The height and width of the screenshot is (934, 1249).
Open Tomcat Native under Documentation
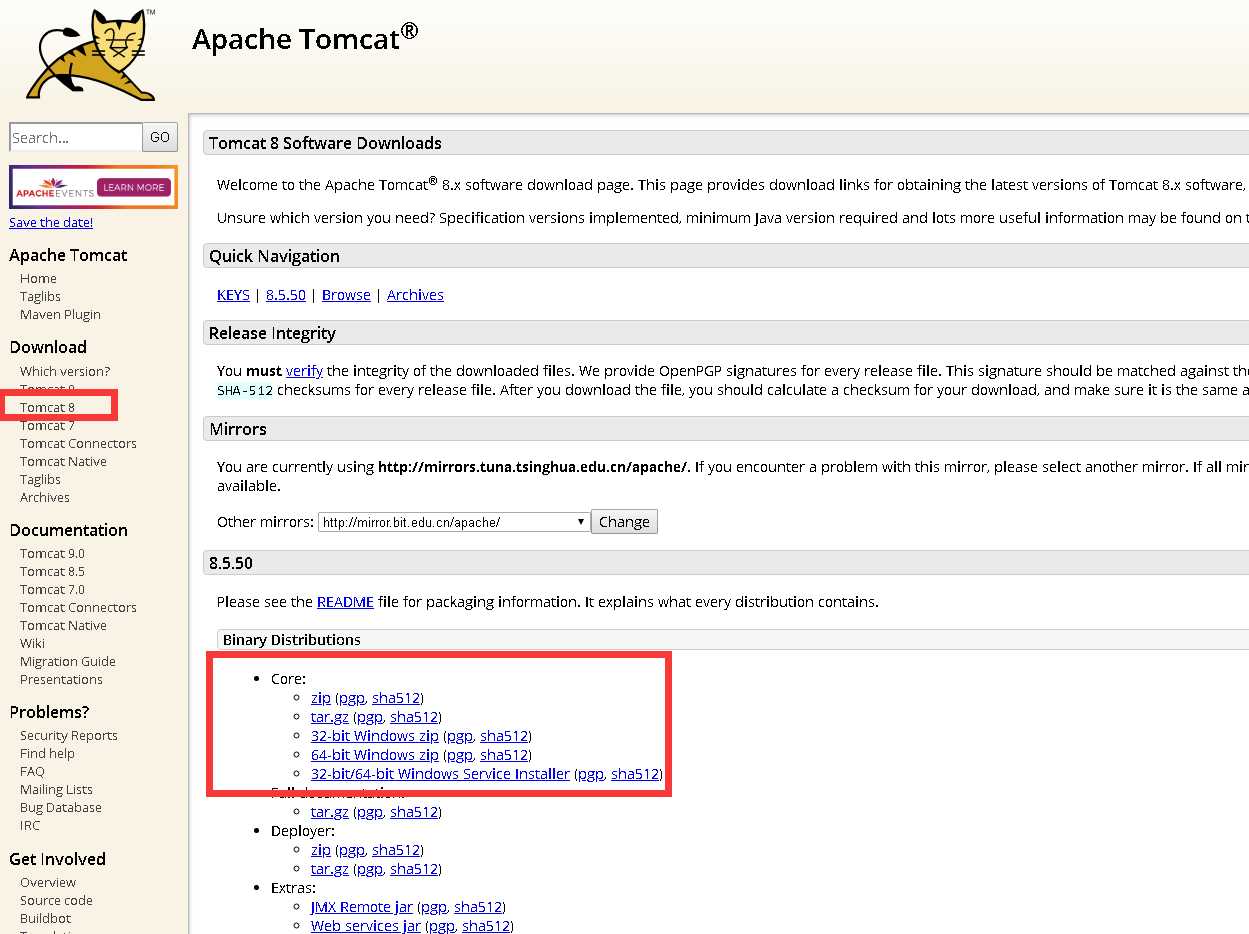[63, 625]
